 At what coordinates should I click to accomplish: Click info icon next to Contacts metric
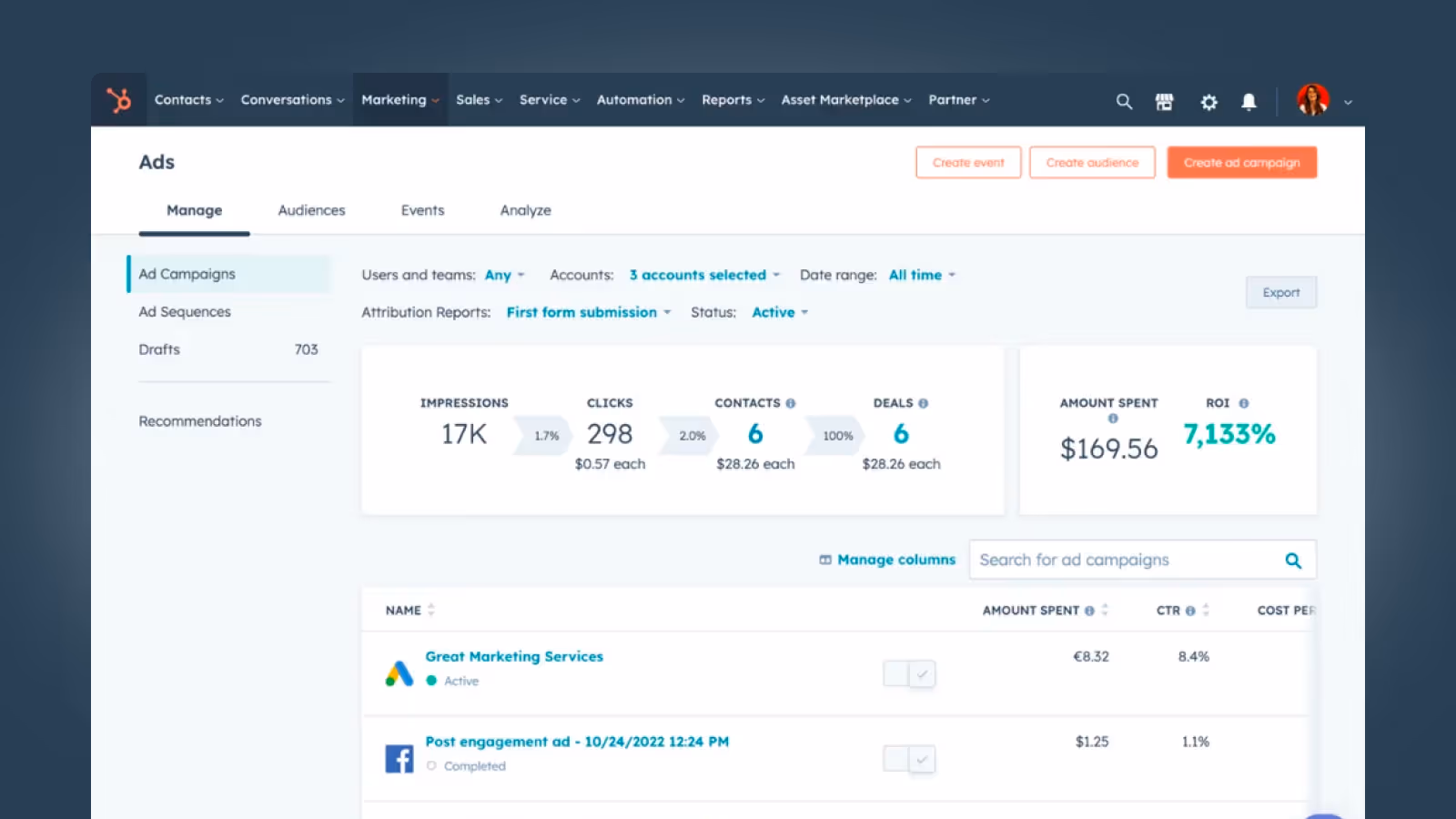point(791,403)
